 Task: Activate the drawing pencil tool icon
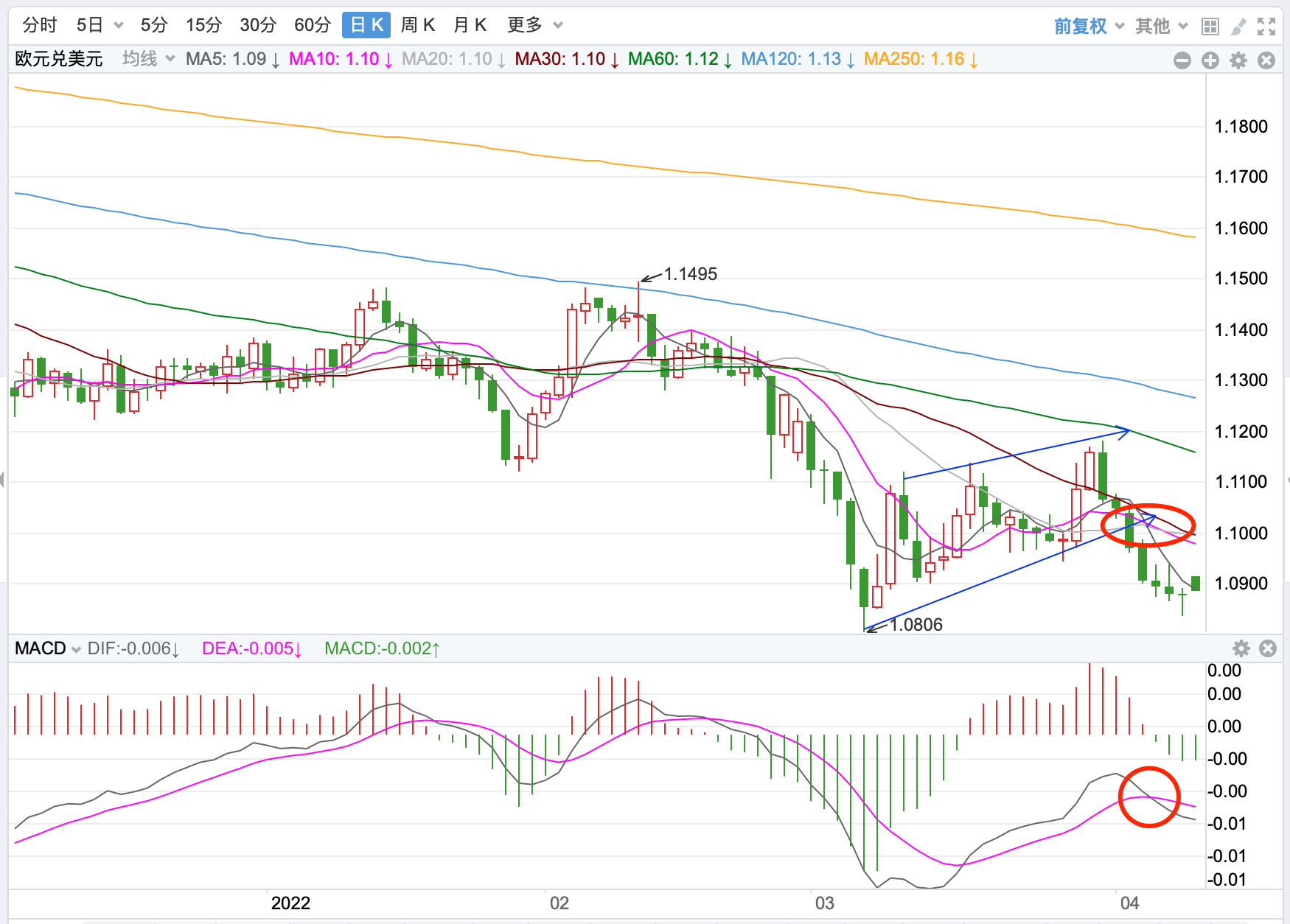[1238, 27]
